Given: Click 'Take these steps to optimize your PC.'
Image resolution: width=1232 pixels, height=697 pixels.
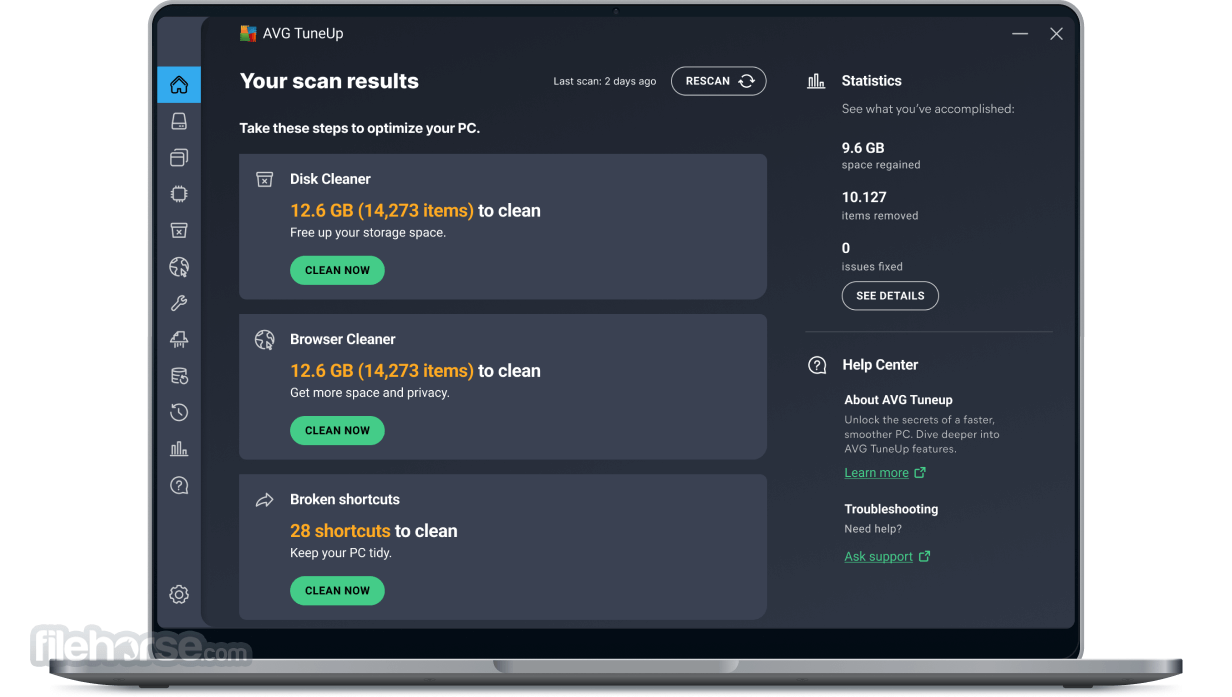Looking at the screenshot, I should [x=360, y=129].
